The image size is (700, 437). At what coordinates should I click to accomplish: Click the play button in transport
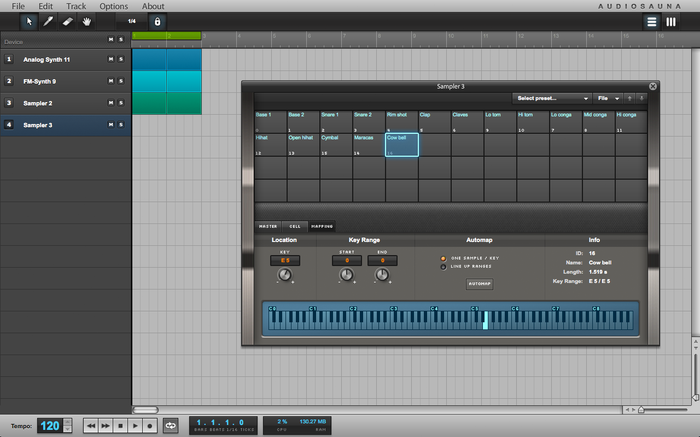(x=135, y=425)
